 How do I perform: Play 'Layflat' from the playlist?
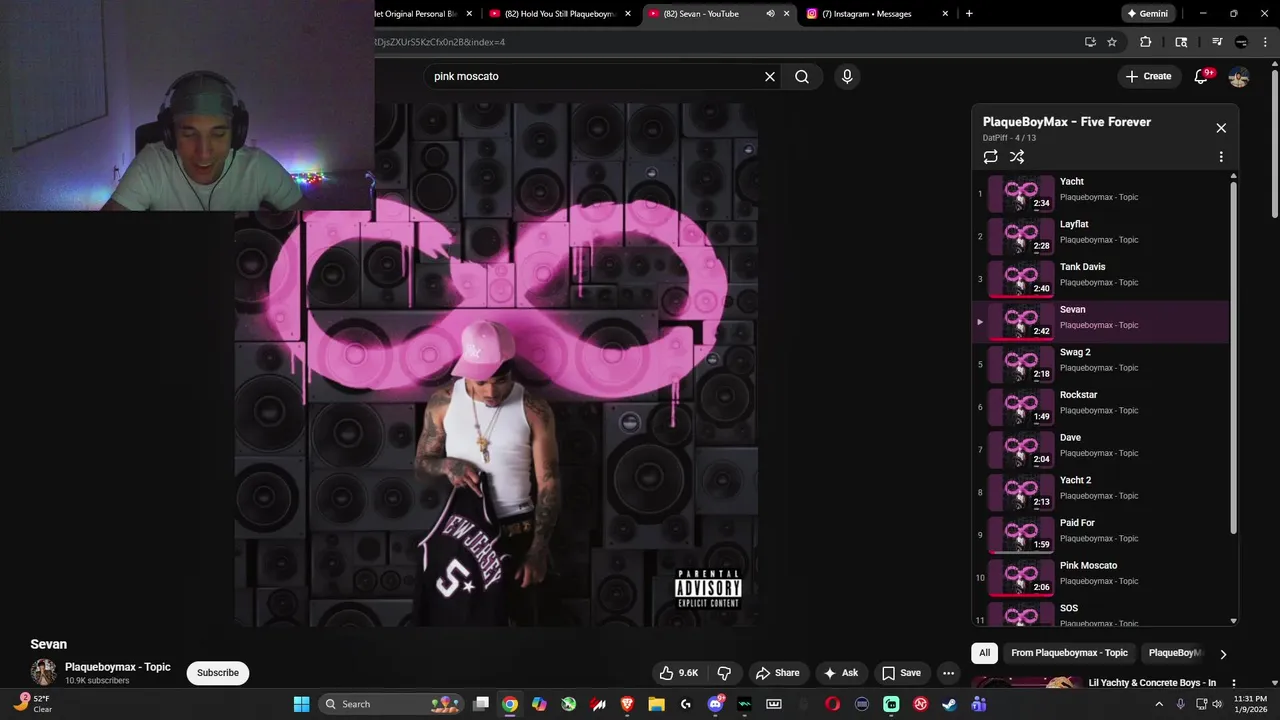1100,236
